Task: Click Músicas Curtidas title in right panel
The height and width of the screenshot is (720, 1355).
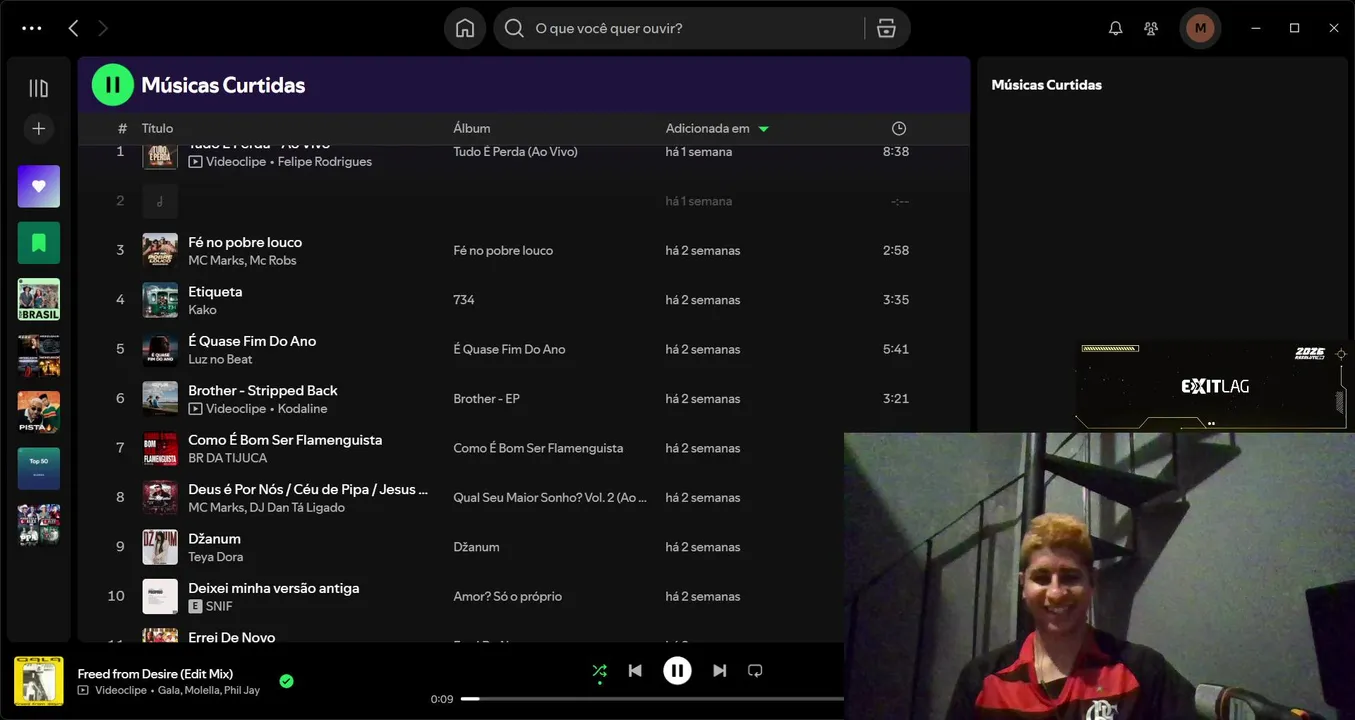Action: click(1046, 85)
